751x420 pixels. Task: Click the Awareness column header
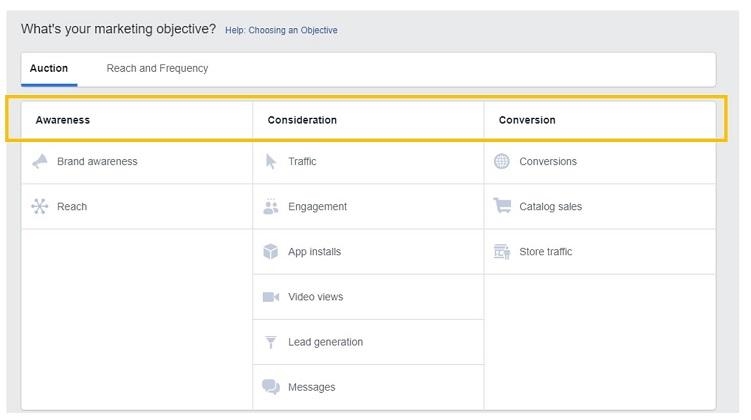click(63, 120)
